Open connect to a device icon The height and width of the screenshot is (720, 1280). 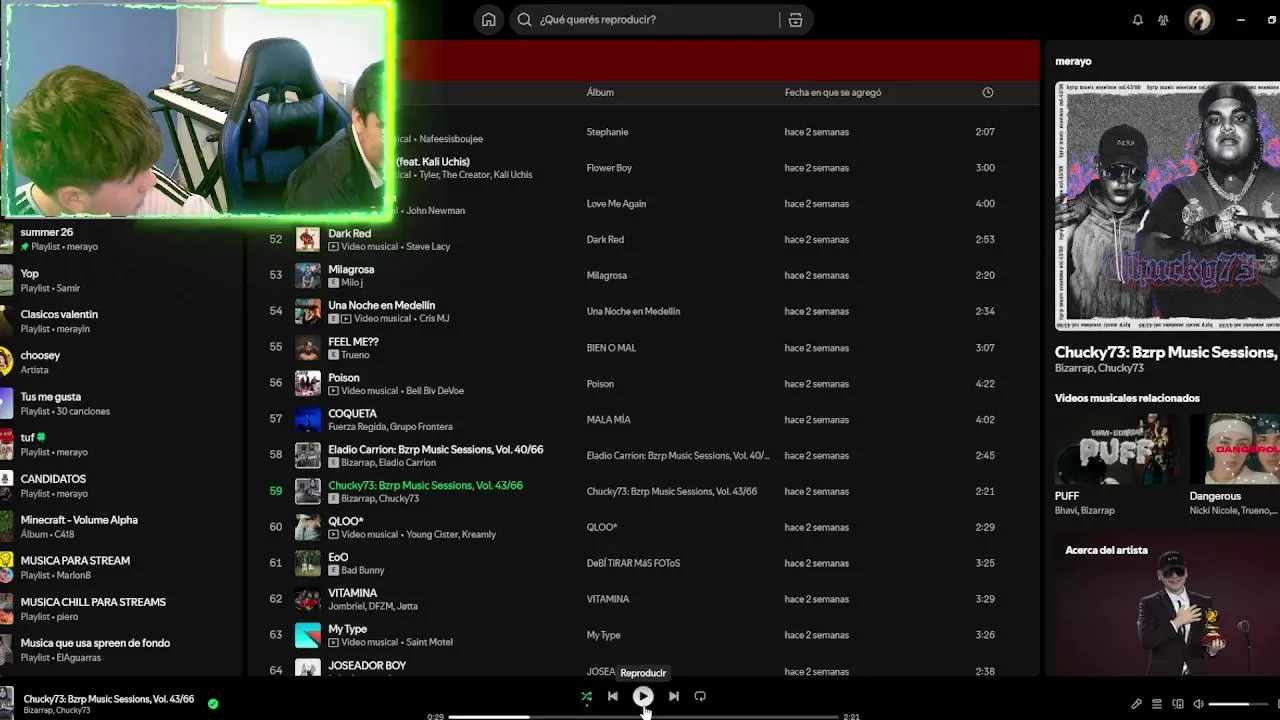point(1178,704)
